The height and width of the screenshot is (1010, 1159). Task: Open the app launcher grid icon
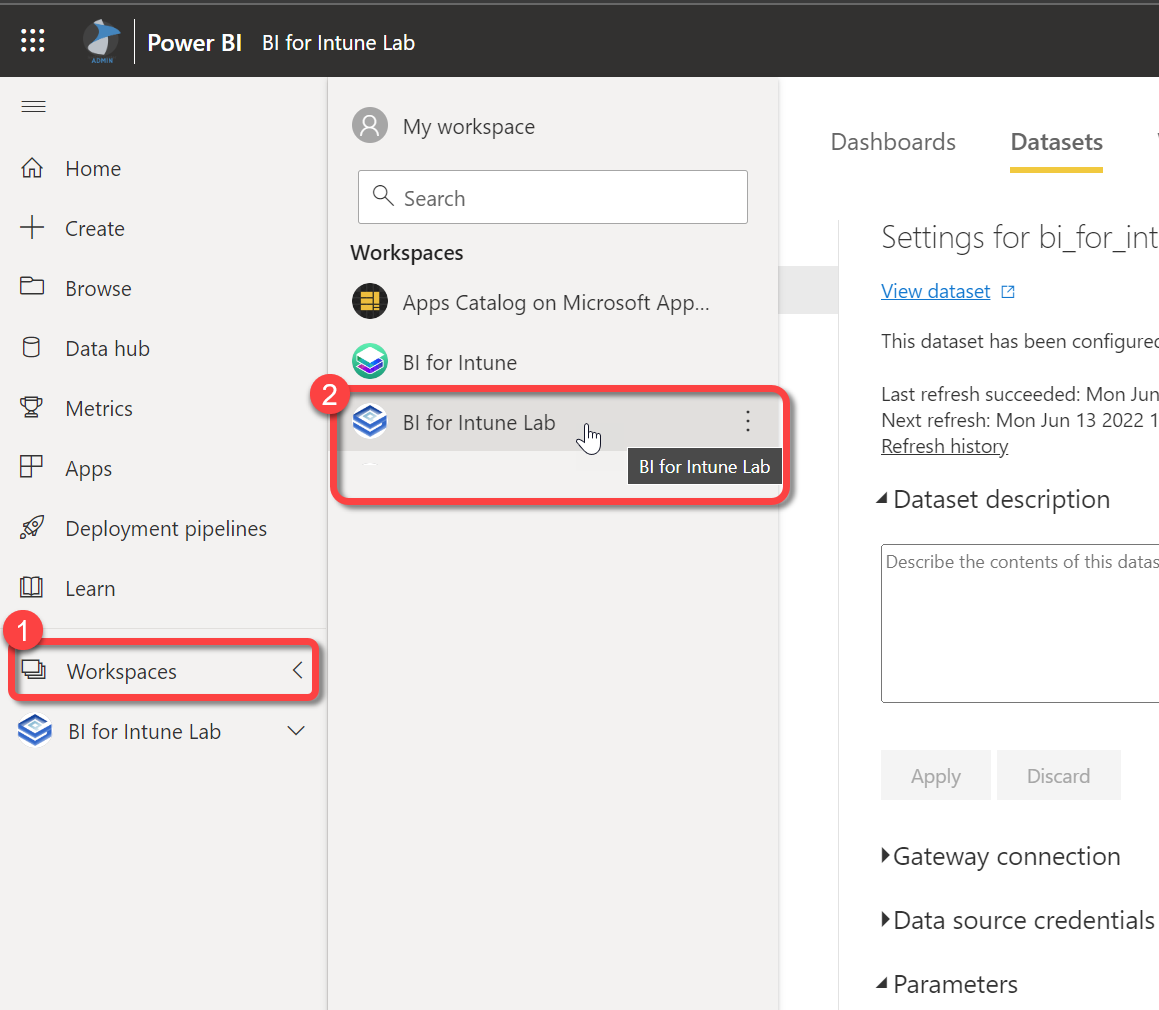click(33, 40)
